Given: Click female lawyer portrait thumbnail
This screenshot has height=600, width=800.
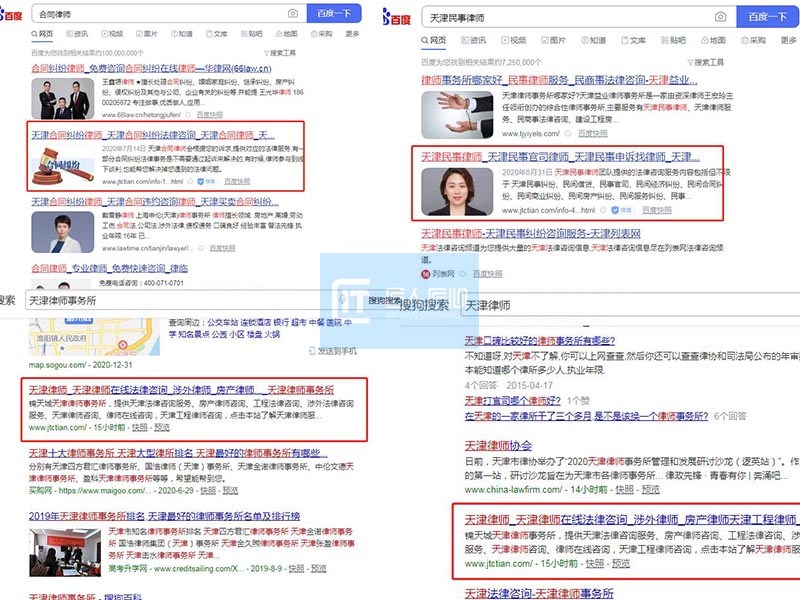Looking at the screenshot, I should click(457, 192).
